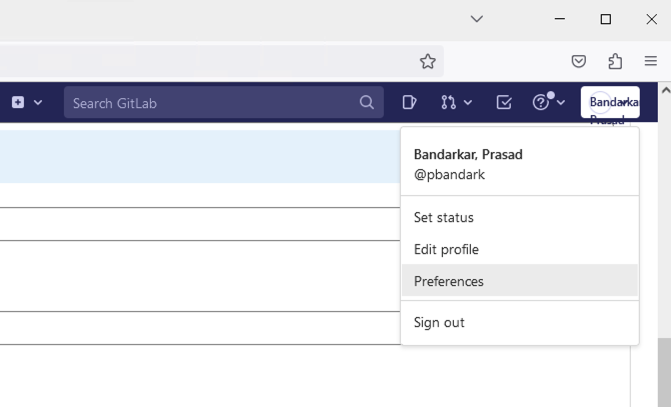671x407 pixels.
Task: Click the user avatar in the navbar
Action: [610, 102]
